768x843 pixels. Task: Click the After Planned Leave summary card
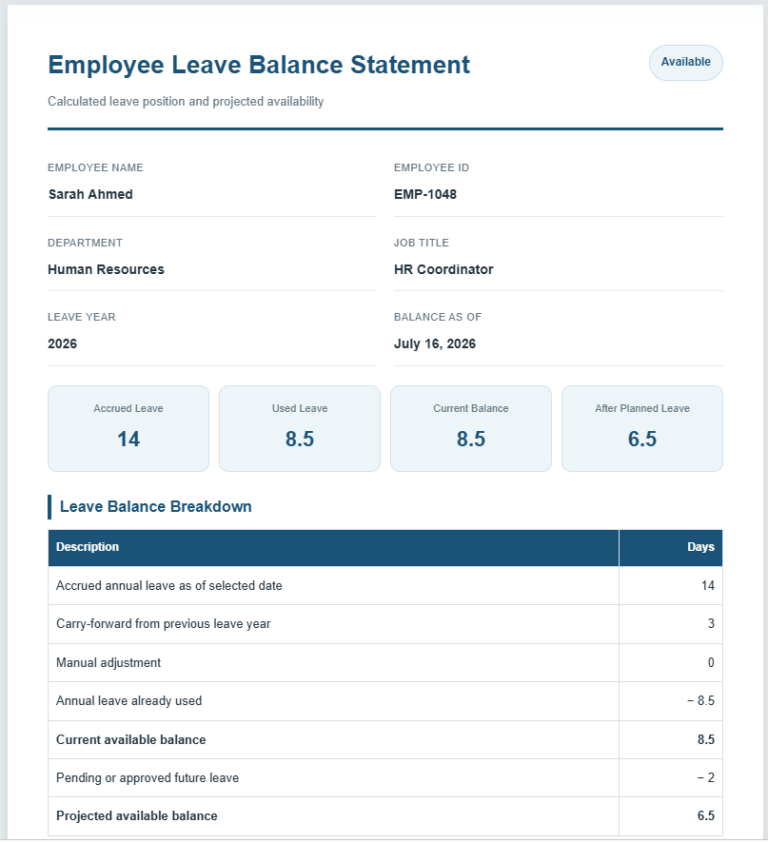[642, 428]
